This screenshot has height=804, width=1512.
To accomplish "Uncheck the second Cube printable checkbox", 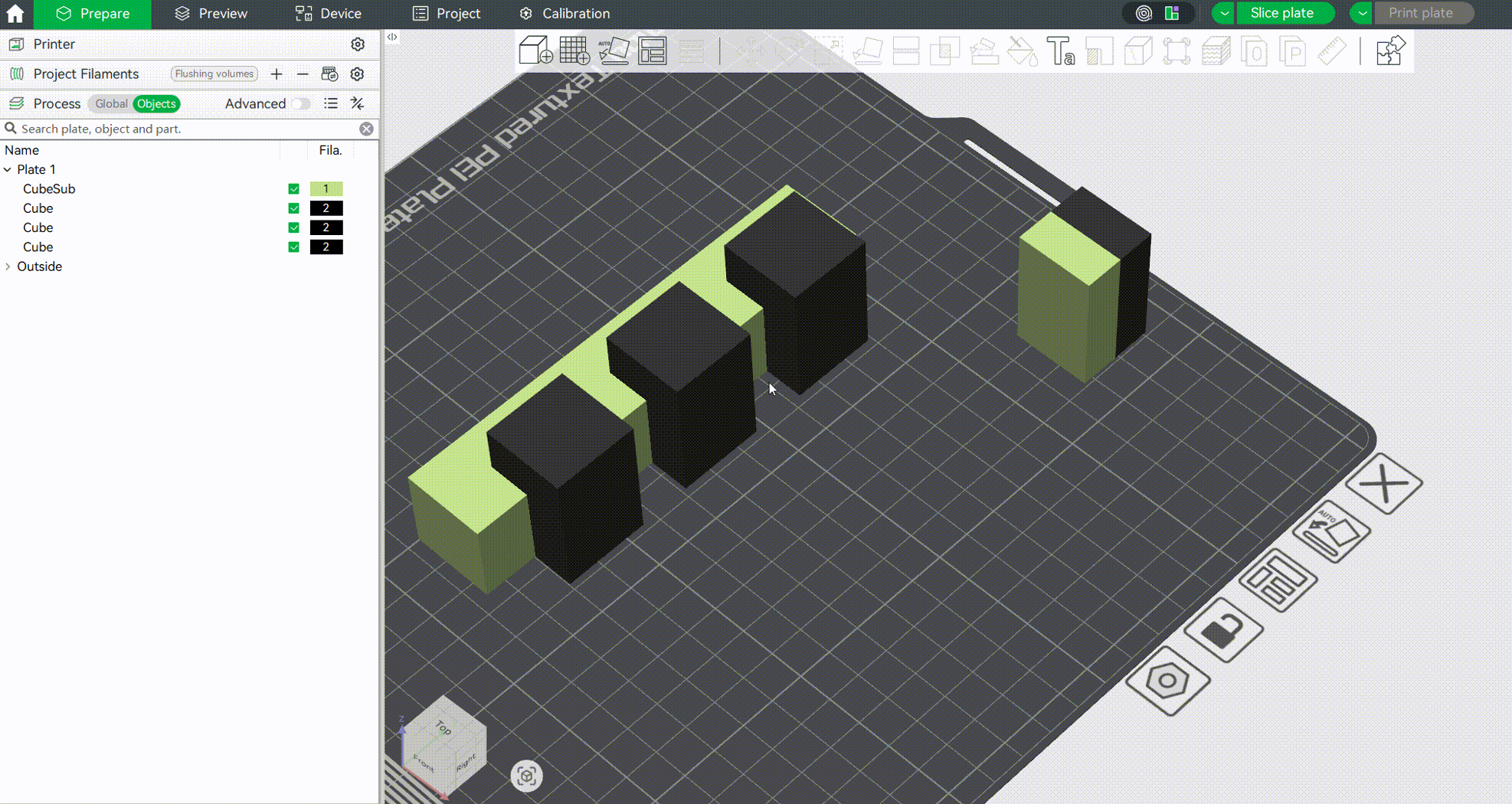I will click(x=293, y=227).
